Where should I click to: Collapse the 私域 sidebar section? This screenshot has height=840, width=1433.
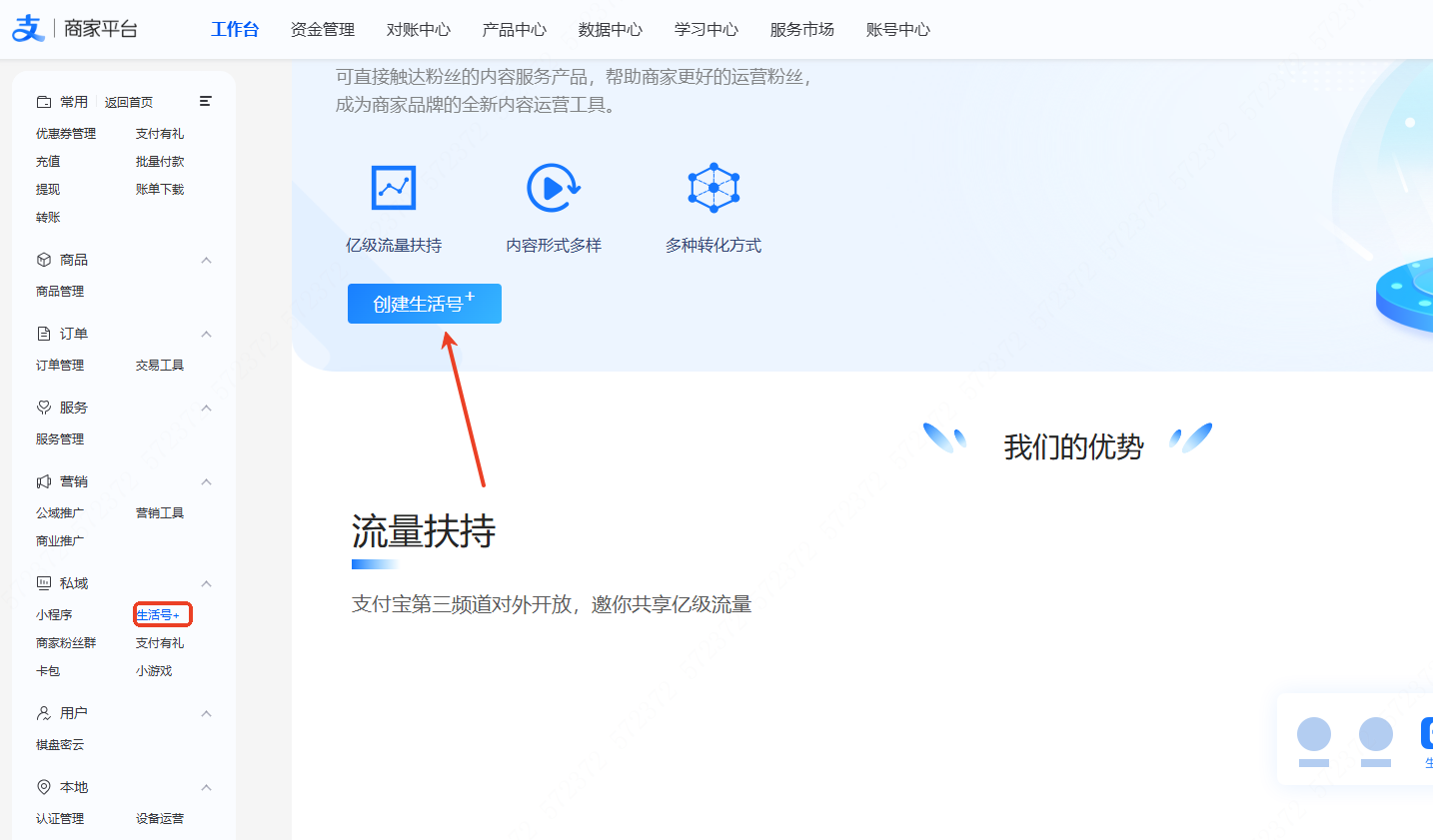[x=206, y=583]
